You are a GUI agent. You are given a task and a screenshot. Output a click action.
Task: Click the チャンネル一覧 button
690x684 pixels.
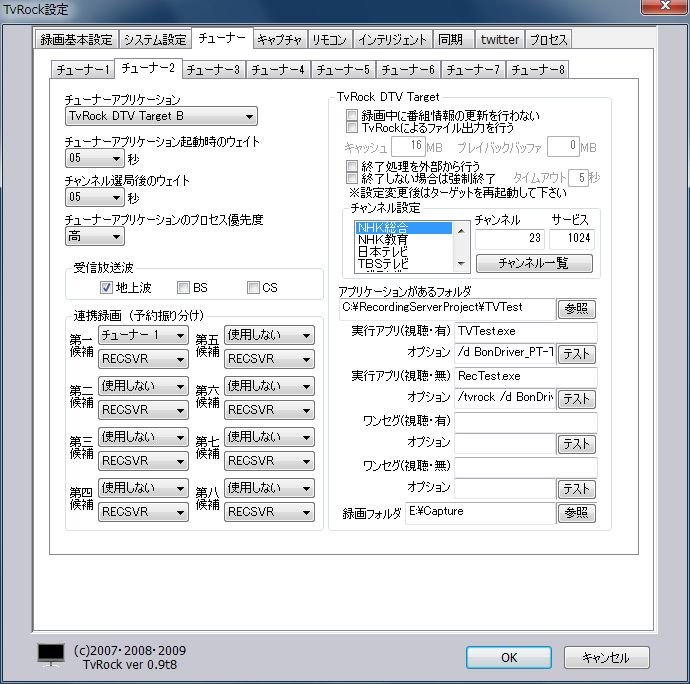pyautogui.click(x=534, y=263)
